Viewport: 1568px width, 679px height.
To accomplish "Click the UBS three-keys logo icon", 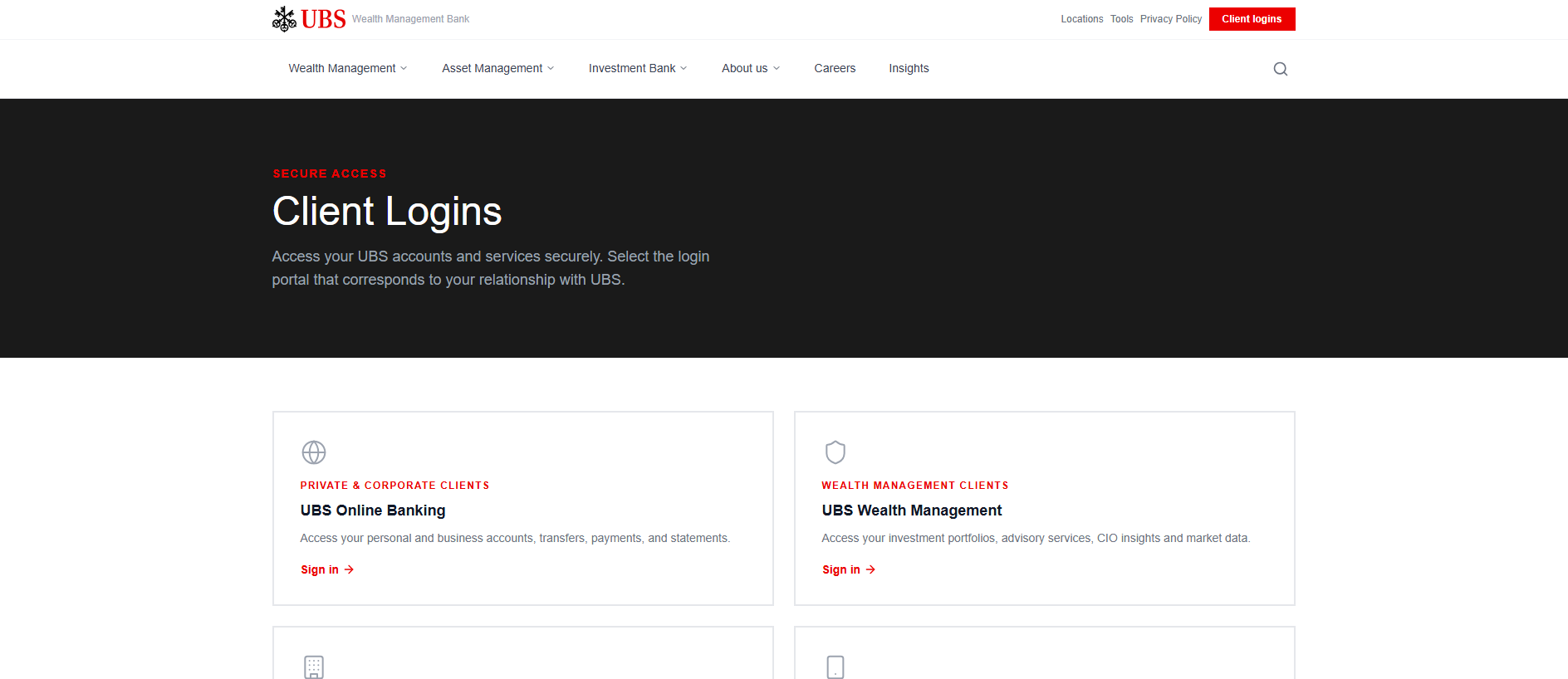I will [284, 19].
